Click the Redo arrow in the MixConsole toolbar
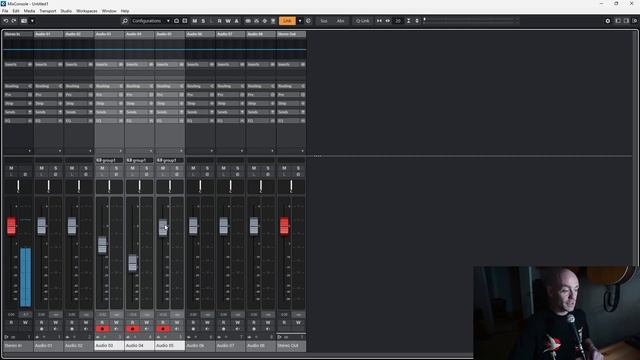The width and height of the screenshot is (640, 360). pyautogui.click(x=13, y=21)
